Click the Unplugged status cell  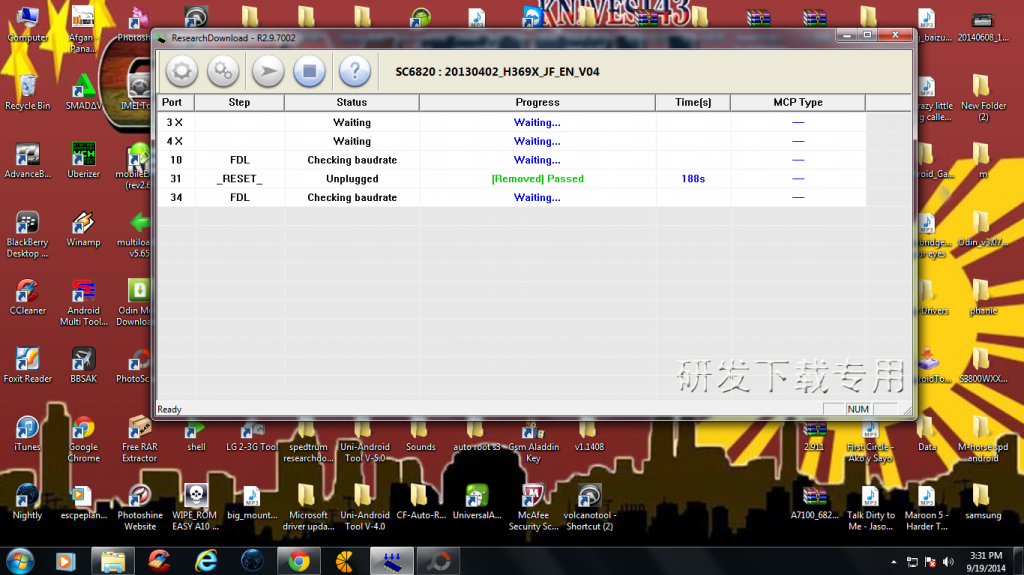pos(352,179)
